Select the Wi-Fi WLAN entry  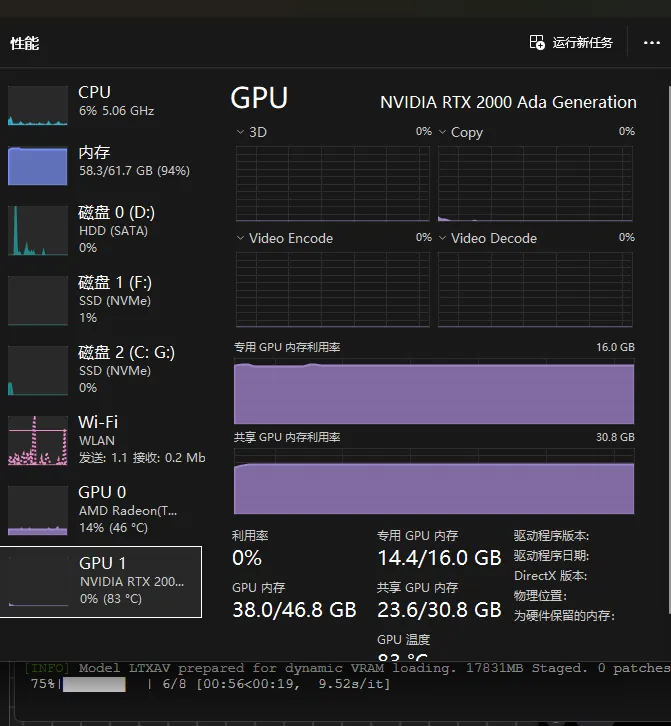tap(101, 440)
